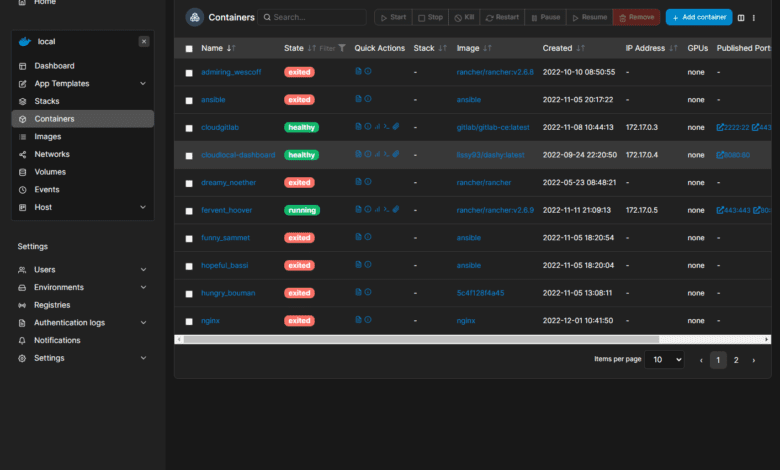Click the Remove containers button
The height and width of the screenshot is (470, 780).
(636, 17)
